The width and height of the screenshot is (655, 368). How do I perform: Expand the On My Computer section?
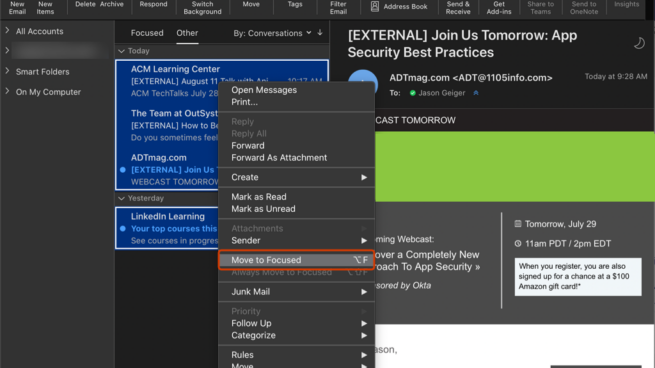[7, 91]
